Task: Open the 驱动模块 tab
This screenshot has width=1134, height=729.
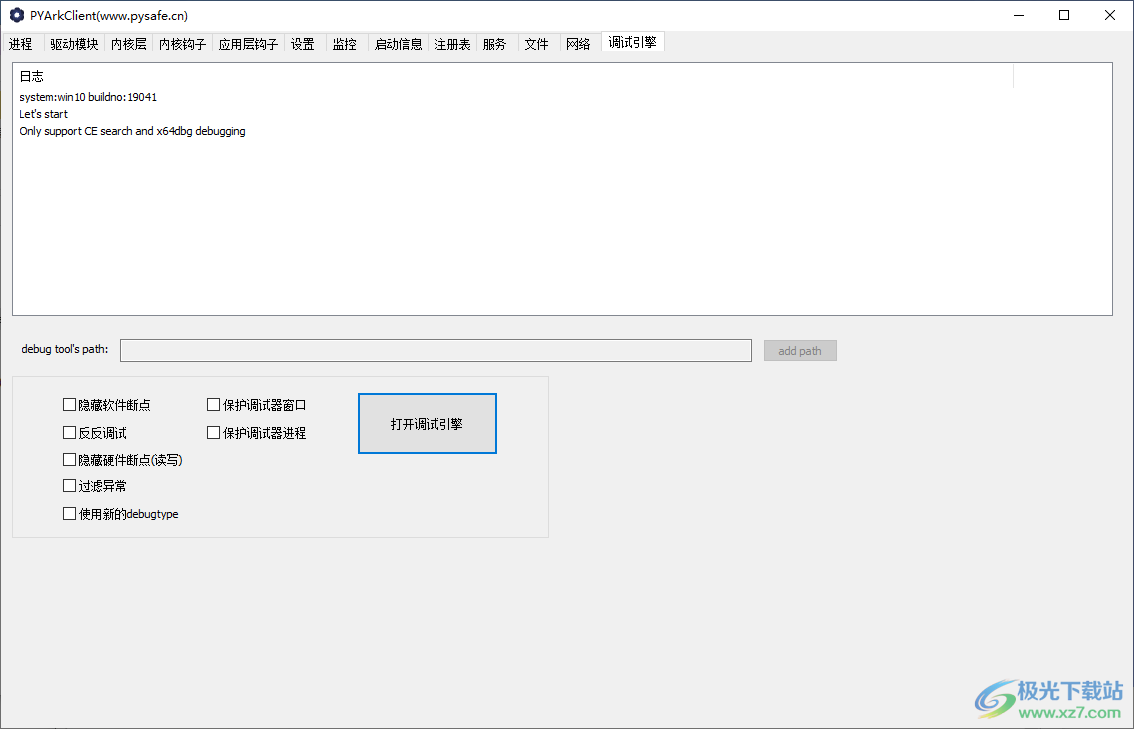Action: point(74,44)
